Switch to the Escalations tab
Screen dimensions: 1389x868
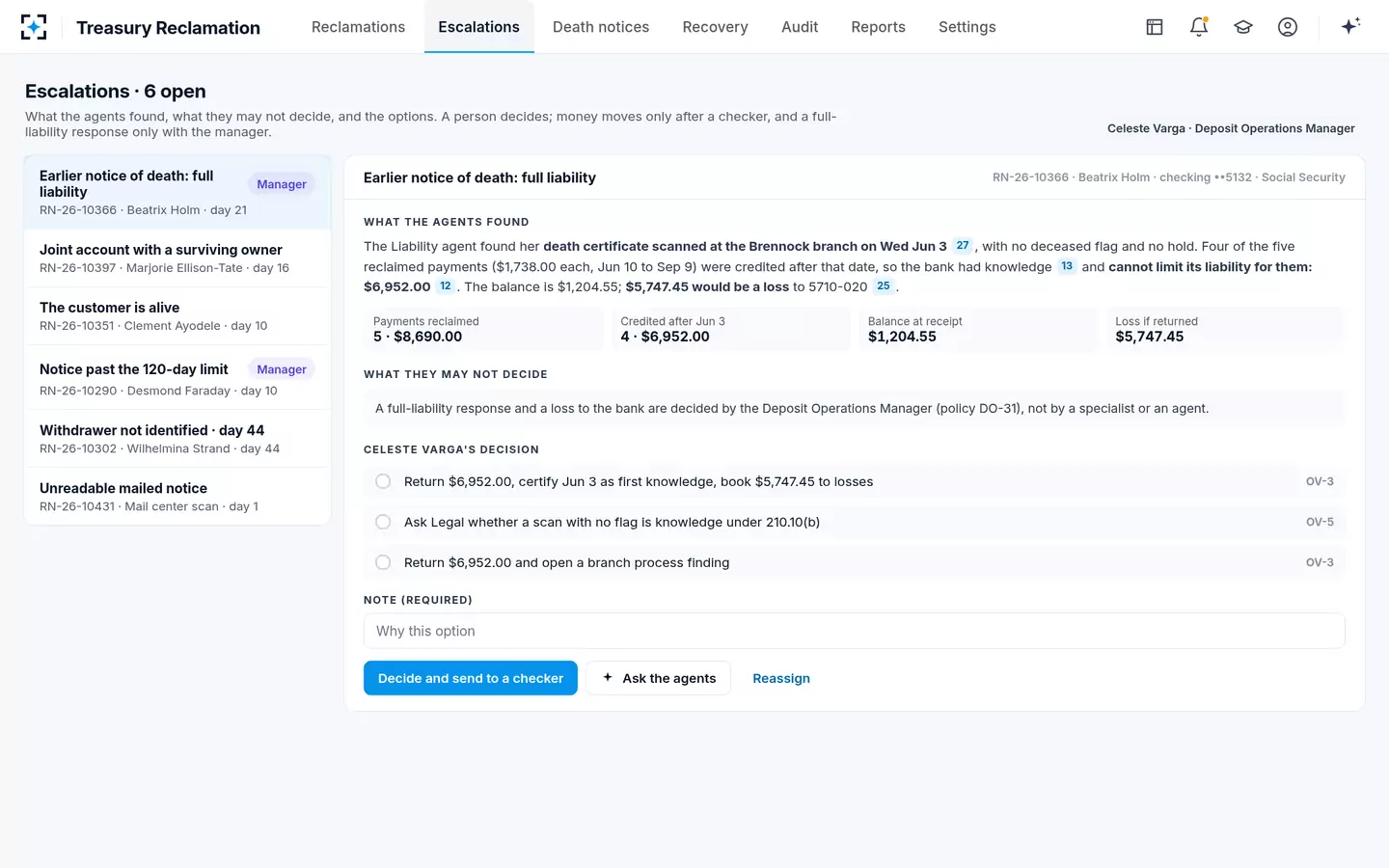[478, 27]
